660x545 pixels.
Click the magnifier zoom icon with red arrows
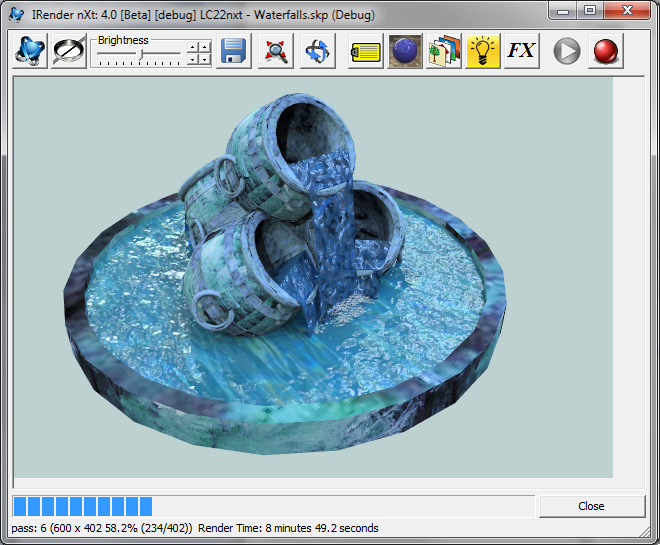click(x=276, y=51)
